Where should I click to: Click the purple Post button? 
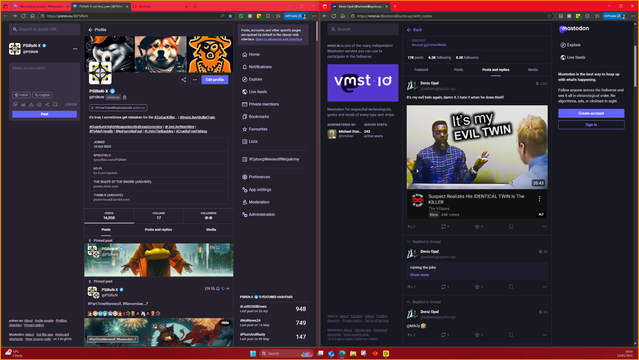point(44,114)
